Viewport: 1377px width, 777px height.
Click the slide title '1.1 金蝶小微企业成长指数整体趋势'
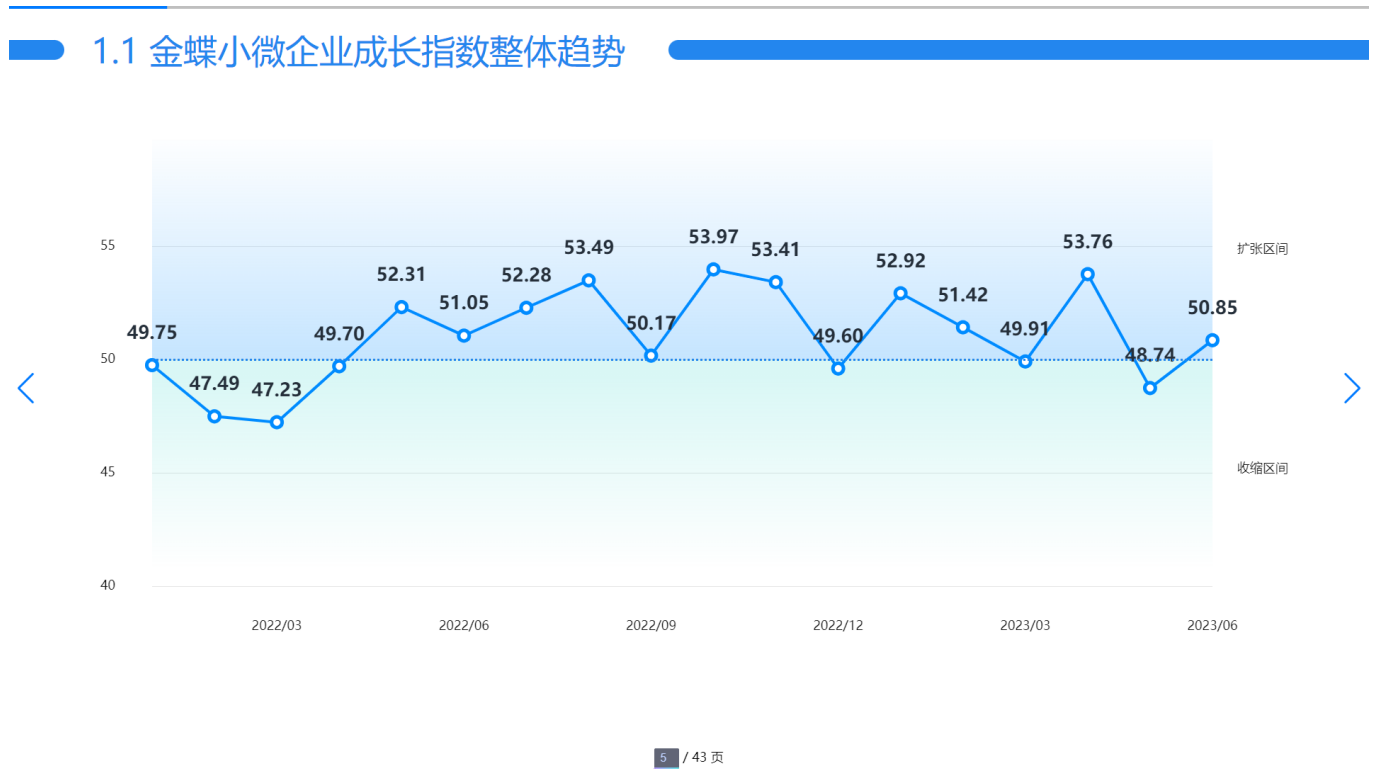click(358, 52)
